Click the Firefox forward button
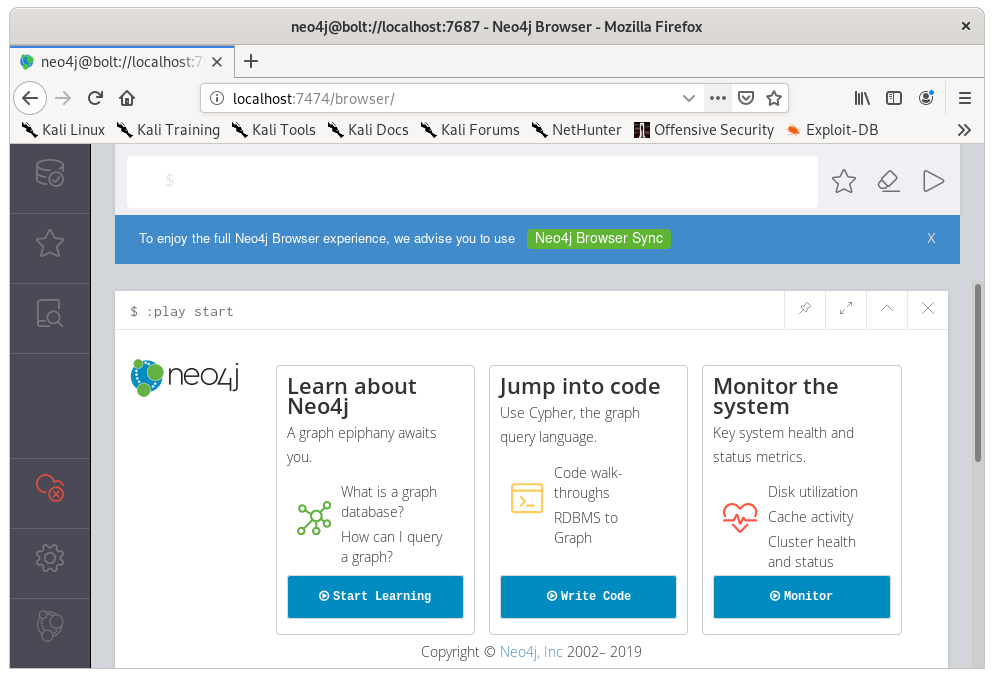 (x=63, y=98)
